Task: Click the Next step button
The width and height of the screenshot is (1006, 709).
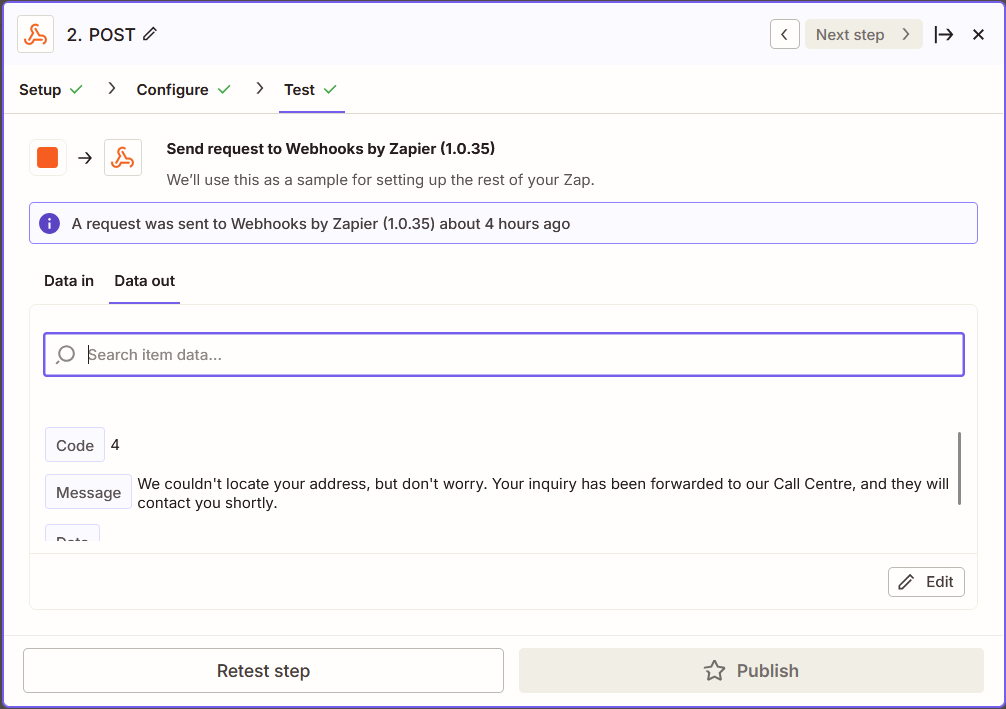Action: click(x=863, y=34)
